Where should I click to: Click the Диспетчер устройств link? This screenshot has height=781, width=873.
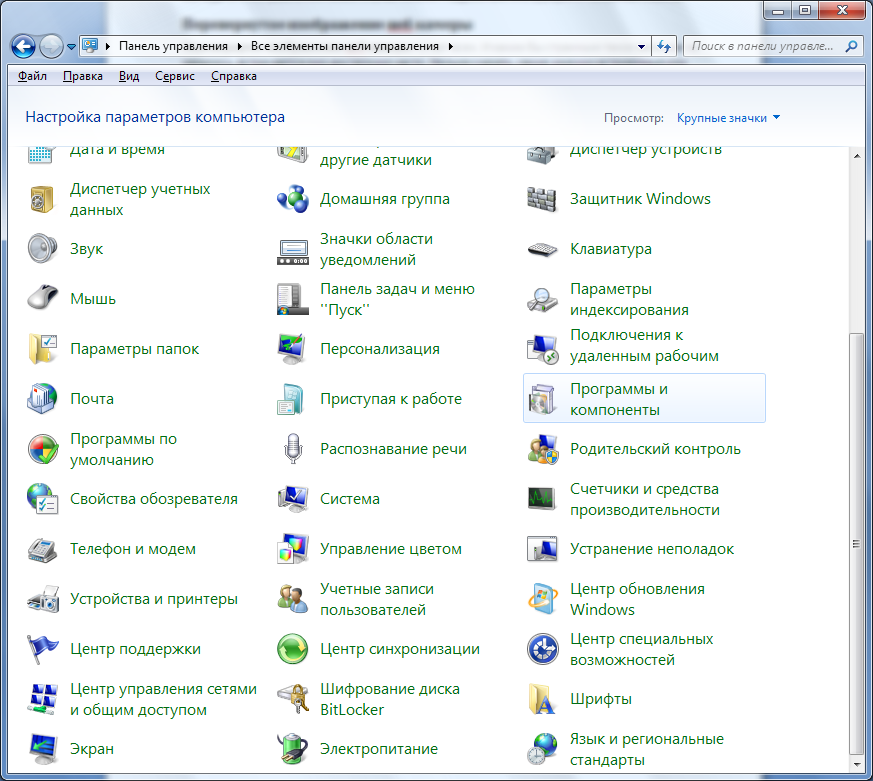pos(646,150)
